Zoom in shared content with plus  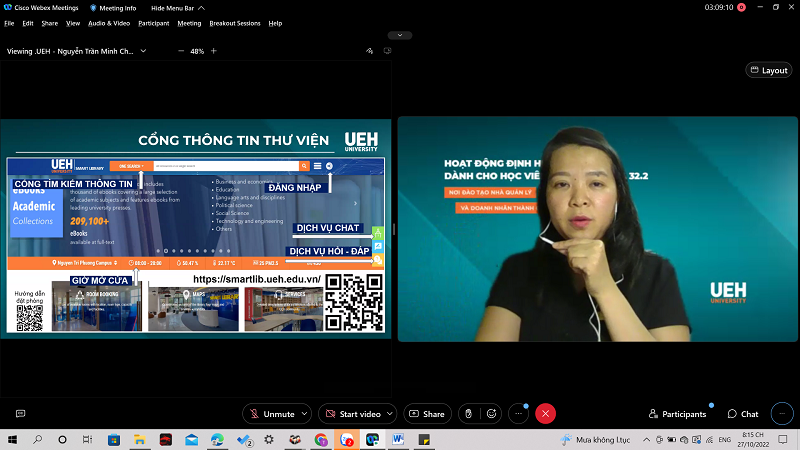tap(214, 51)
